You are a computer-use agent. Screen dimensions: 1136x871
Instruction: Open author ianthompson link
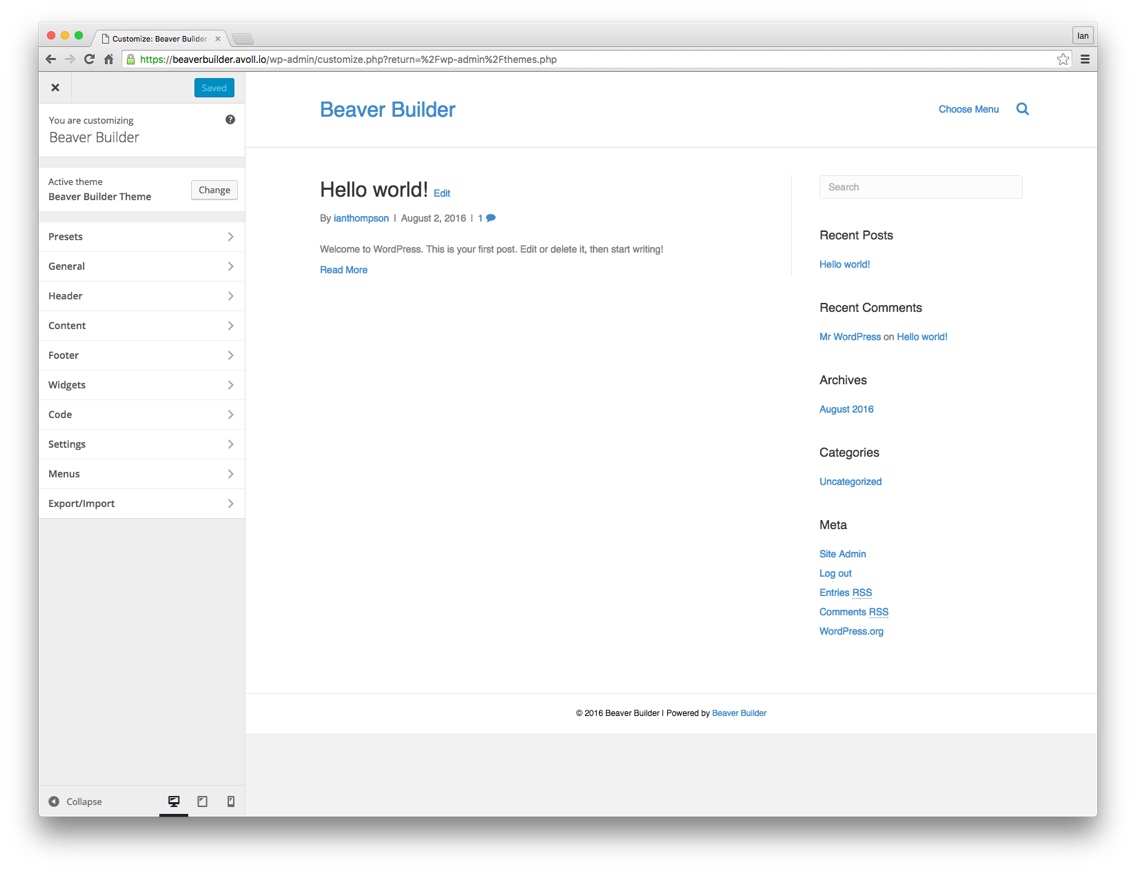coord(361,218)
